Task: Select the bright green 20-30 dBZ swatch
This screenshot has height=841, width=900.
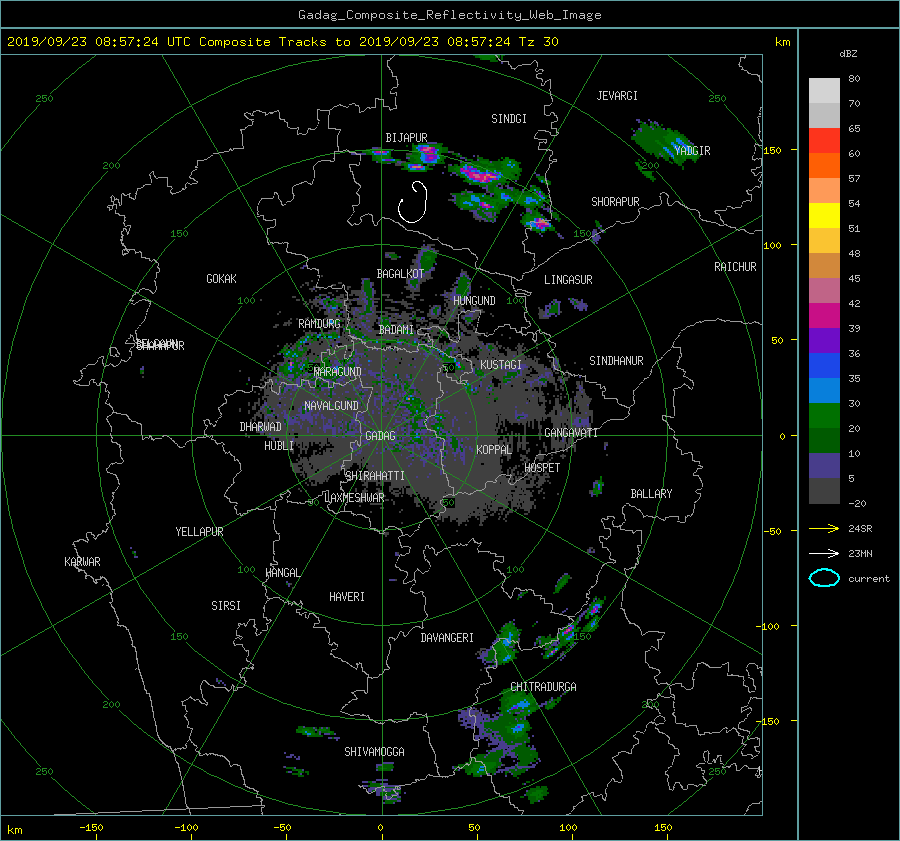Action: tap(824, 415)
